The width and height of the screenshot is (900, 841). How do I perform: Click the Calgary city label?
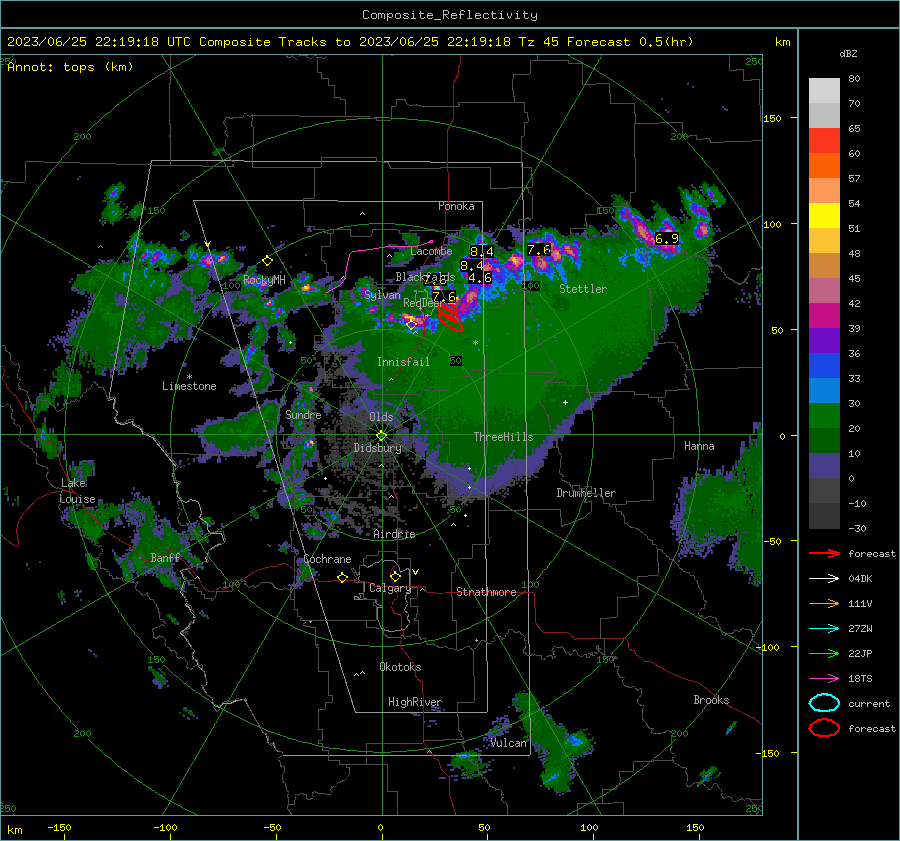point(390,588)
